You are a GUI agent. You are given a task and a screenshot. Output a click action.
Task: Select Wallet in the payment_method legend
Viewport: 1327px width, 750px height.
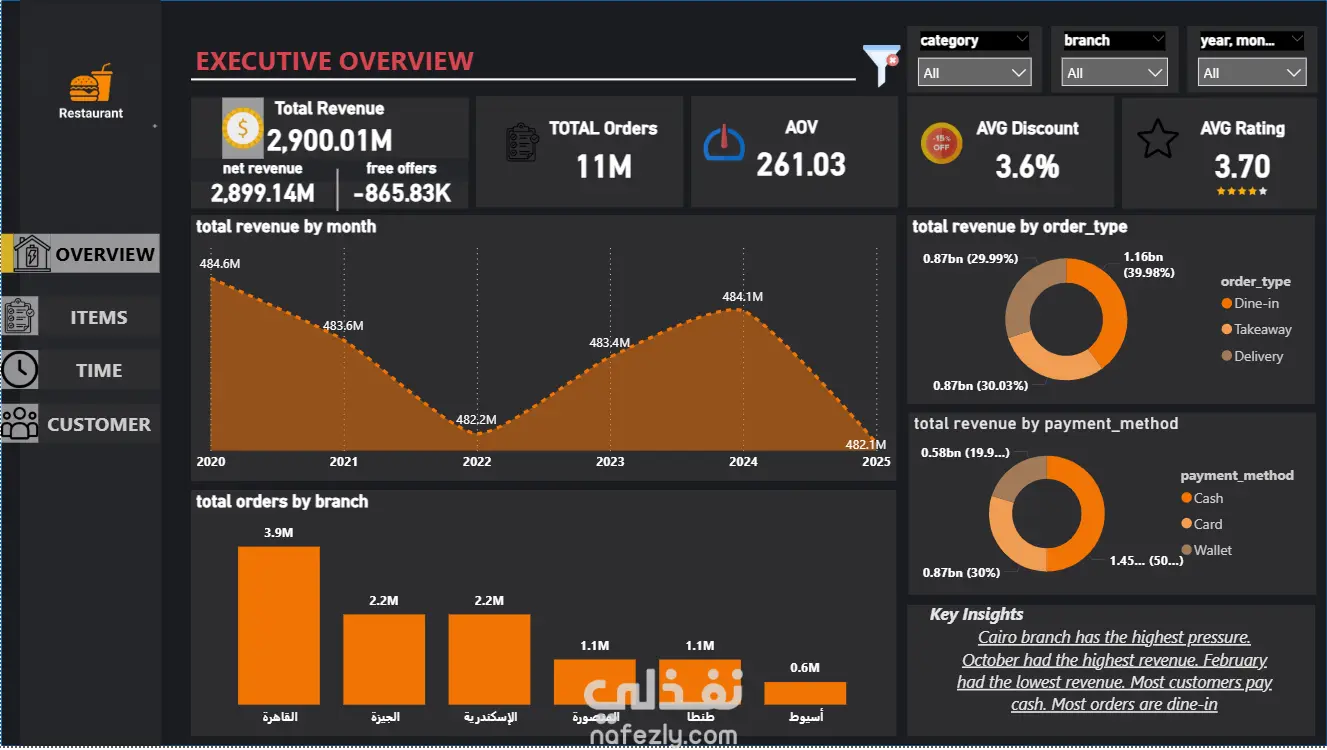pyautogui.click(x=1206, y=550)
